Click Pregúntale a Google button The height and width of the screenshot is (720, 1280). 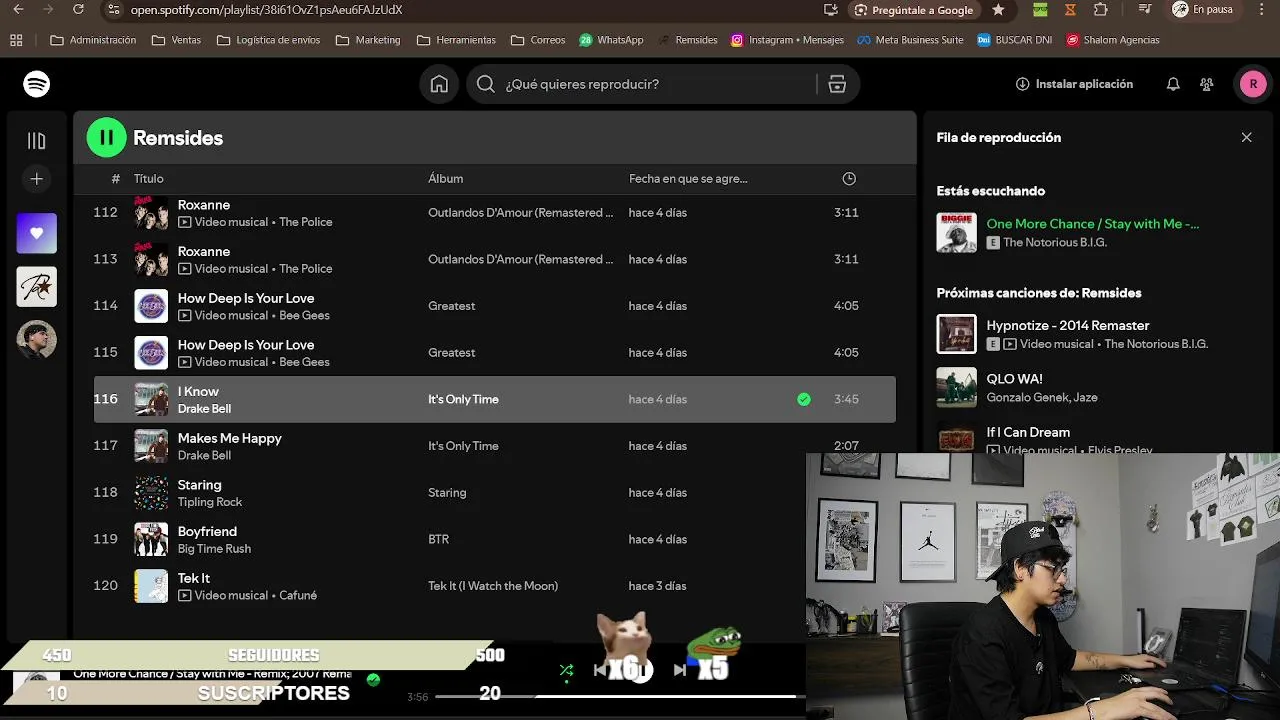pos(914,10)
